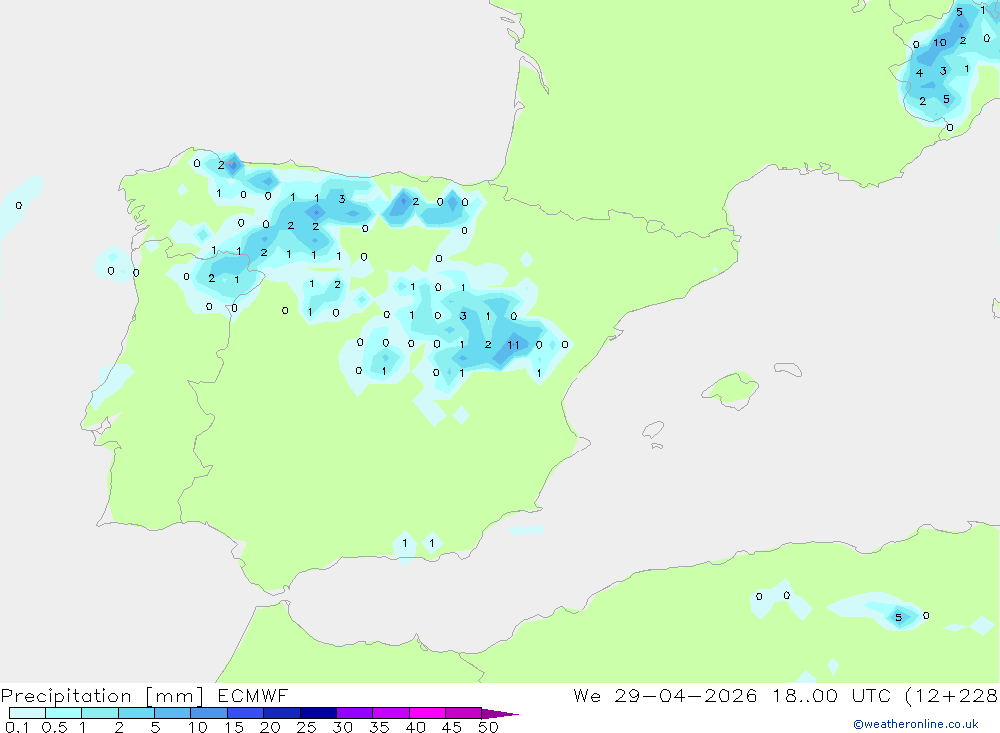Click legend label '15'
The image size is (1000, 733).
click(x=234, y=727)
